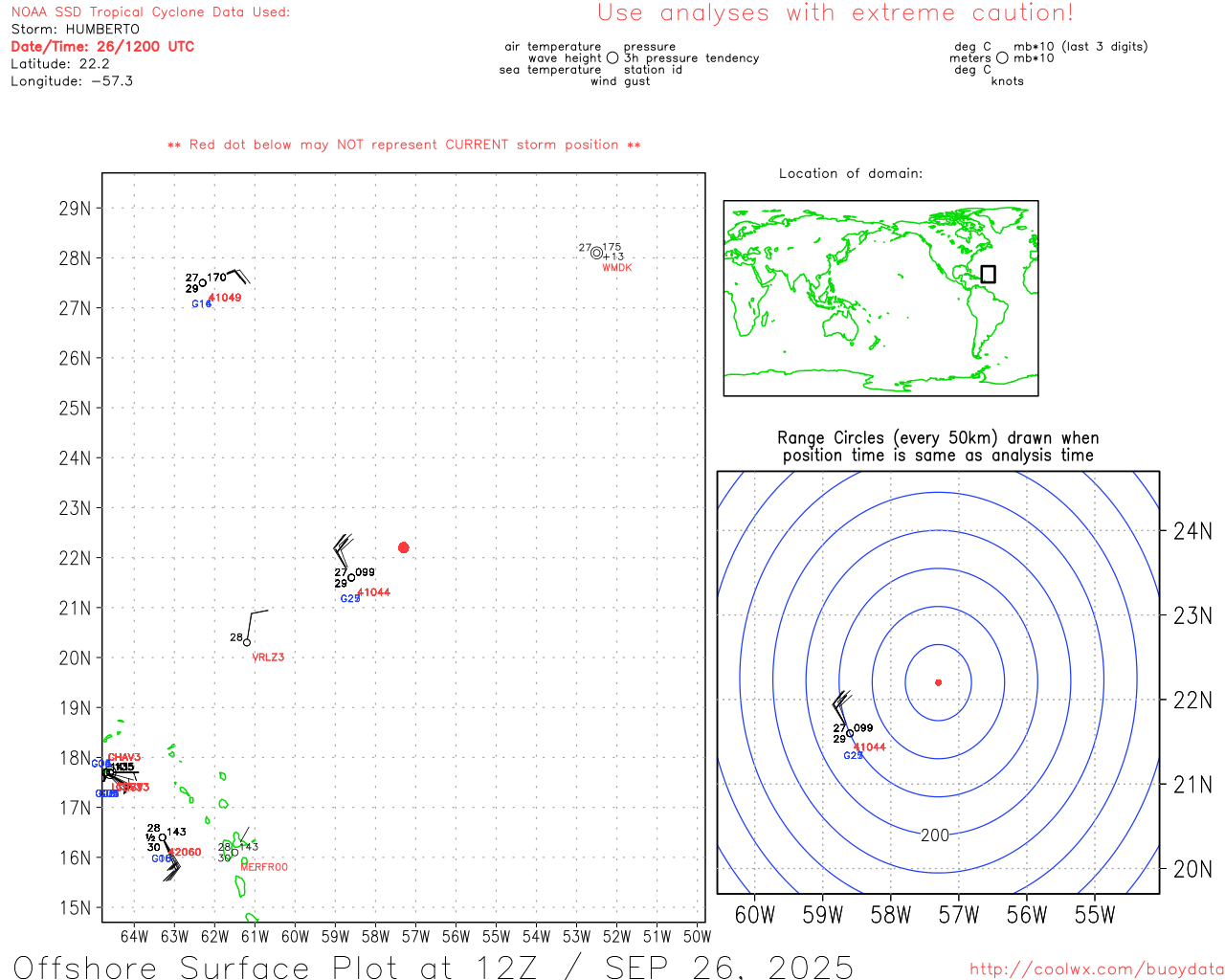This screenshot has width=1225, height=980.
Task: Click wind barb below buoy 42060
Action: tap(171, 861)
